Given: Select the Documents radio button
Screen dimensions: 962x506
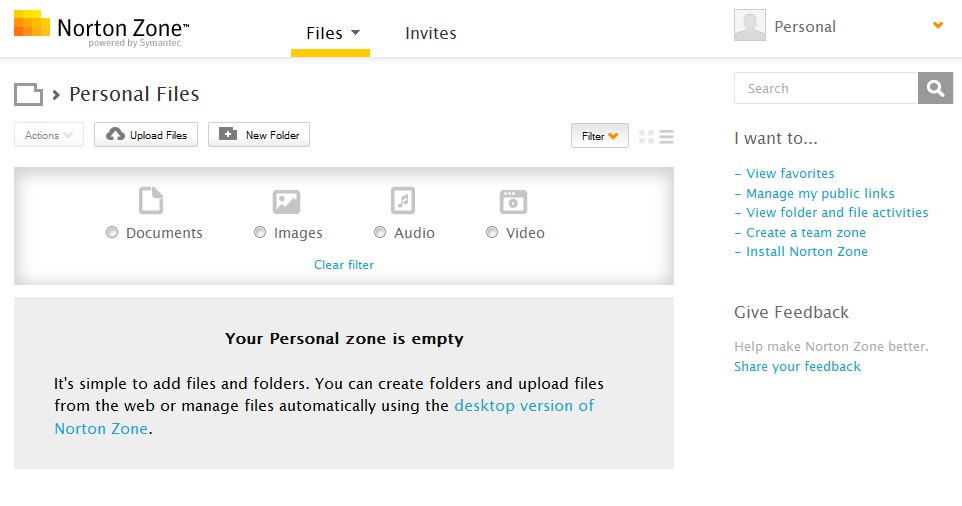Looking at the screenshot, I should tap(112, 233).
